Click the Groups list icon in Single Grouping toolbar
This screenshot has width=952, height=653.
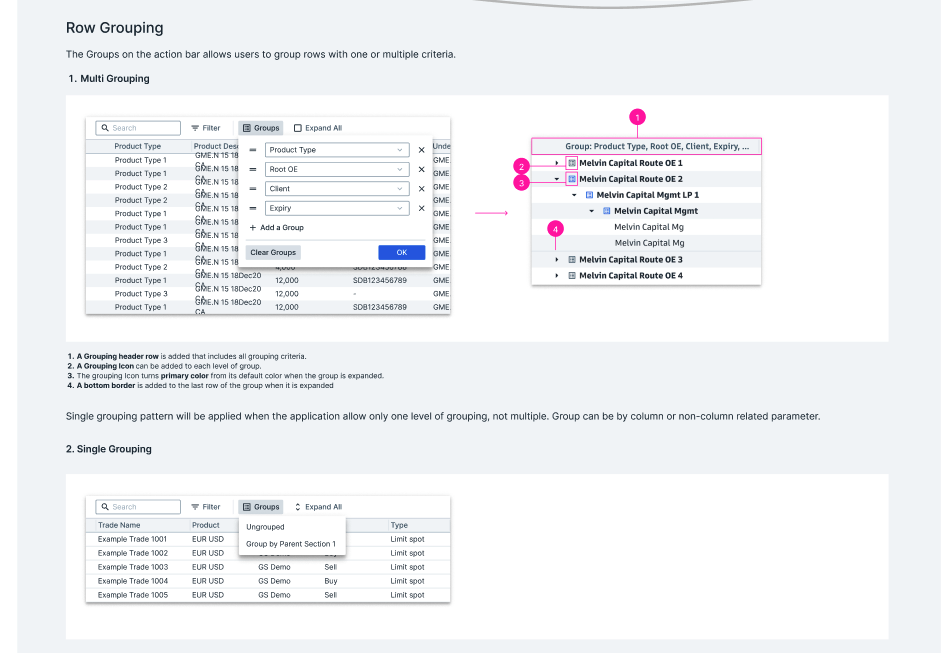tap(246, 507)
